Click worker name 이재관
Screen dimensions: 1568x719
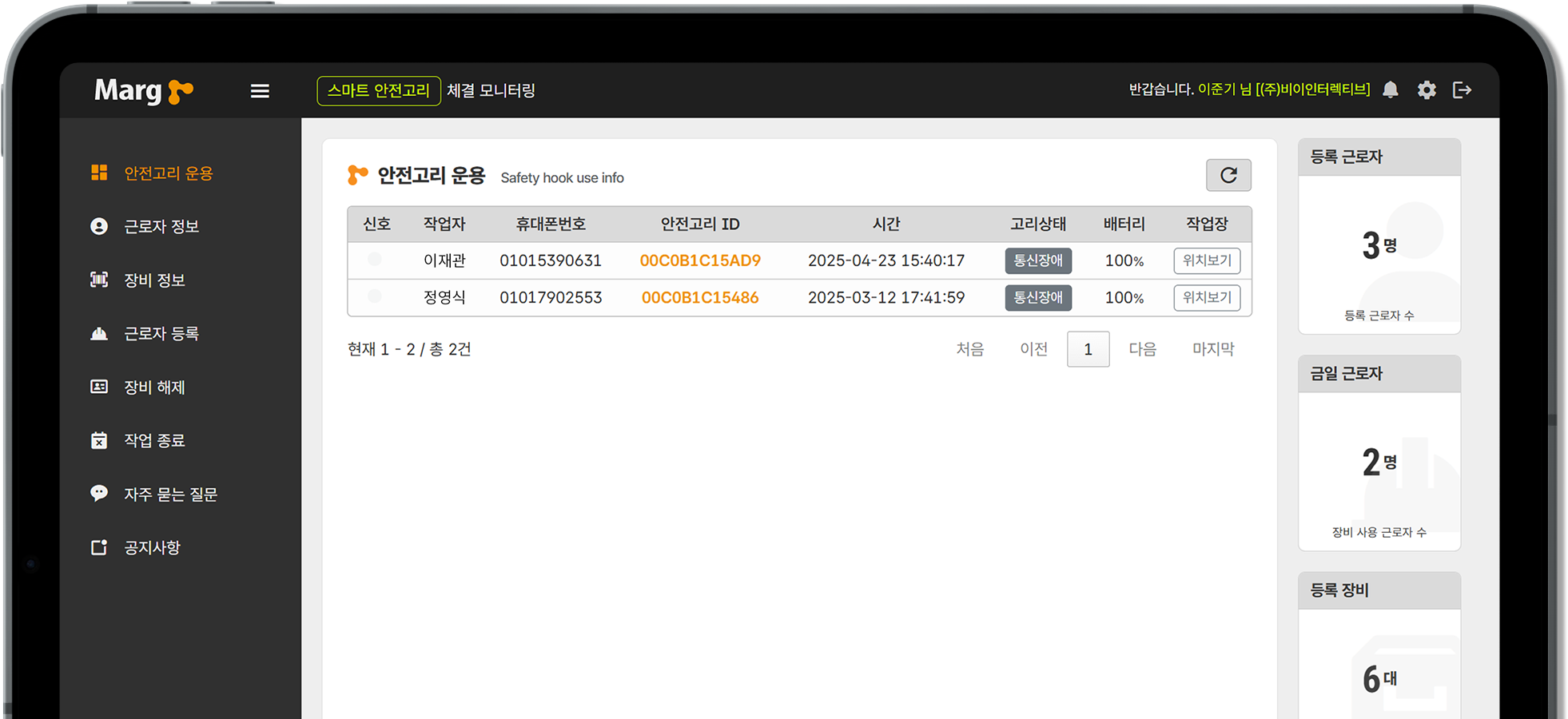coord(444,260)
